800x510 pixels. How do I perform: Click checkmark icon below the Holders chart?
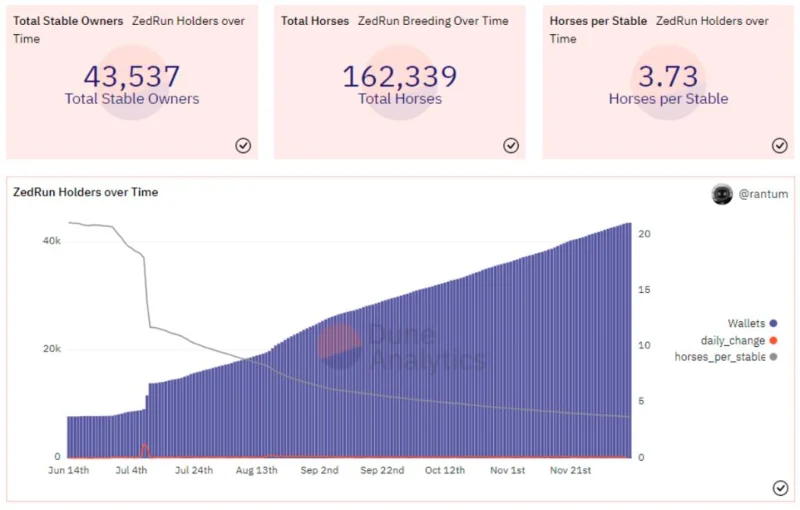[780, 488]
